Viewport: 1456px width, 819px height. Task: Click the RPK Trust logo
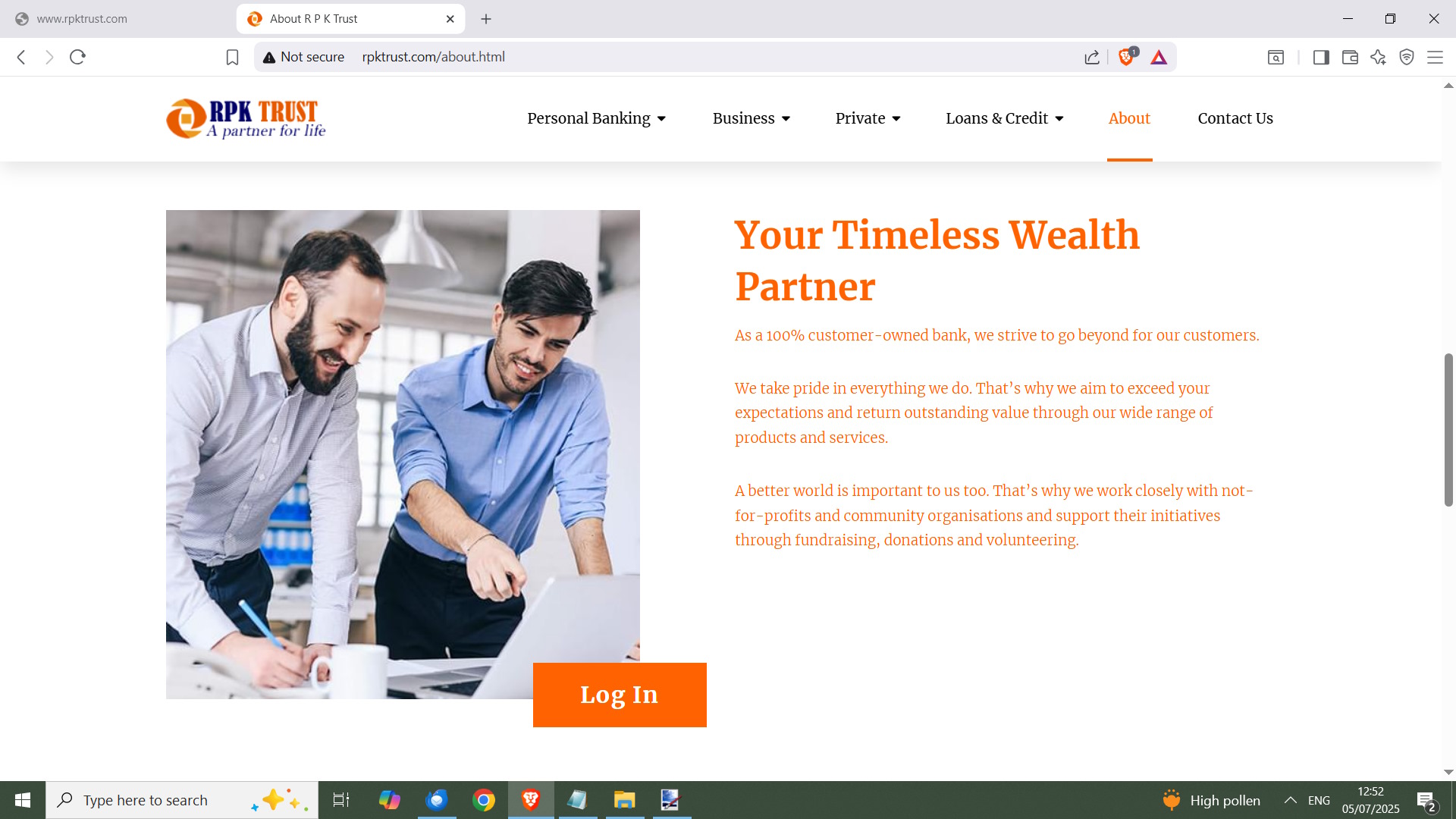pos(246,119)
